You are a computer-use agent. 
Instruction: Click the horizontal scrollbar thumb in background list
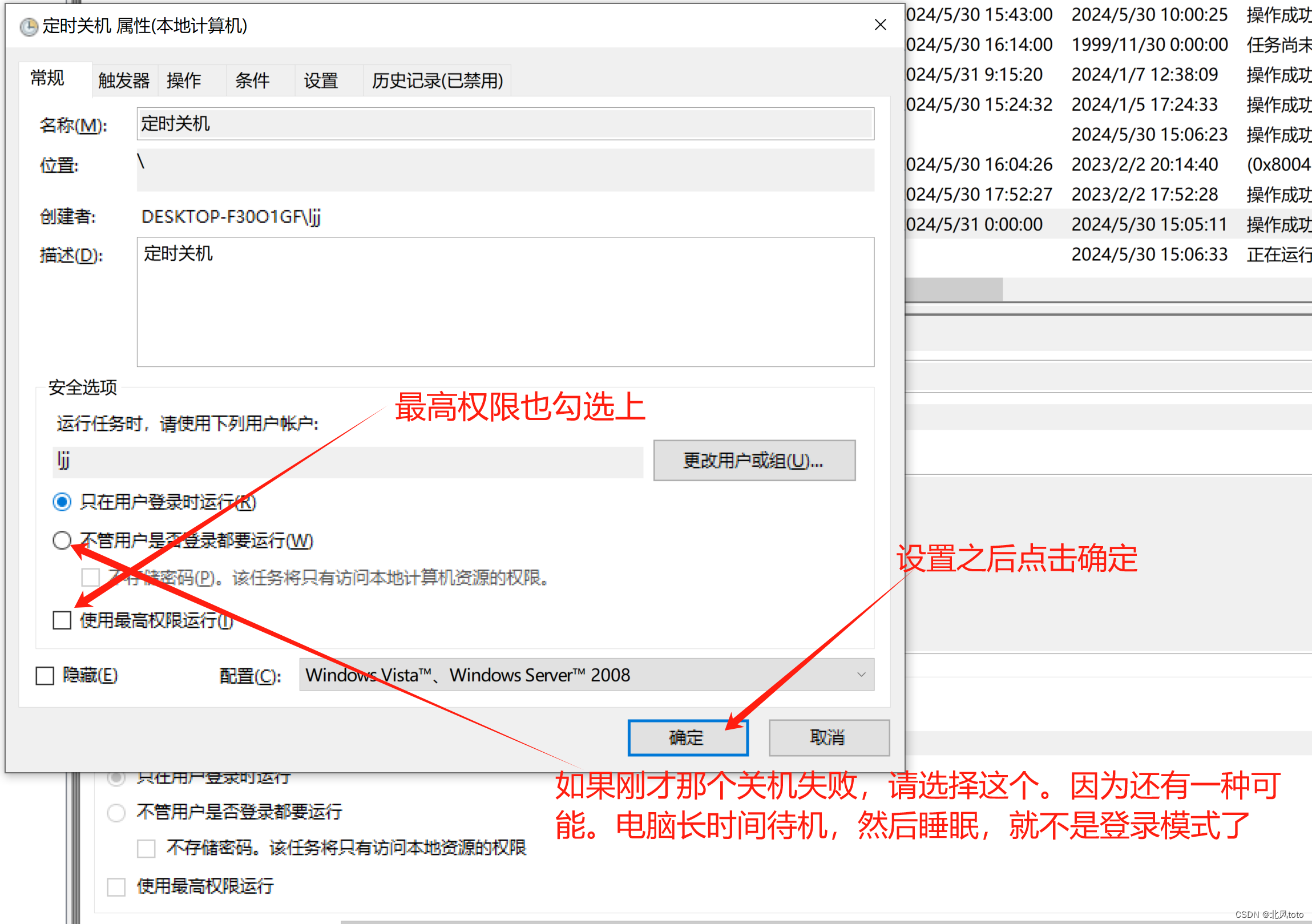tap(954, 289)
